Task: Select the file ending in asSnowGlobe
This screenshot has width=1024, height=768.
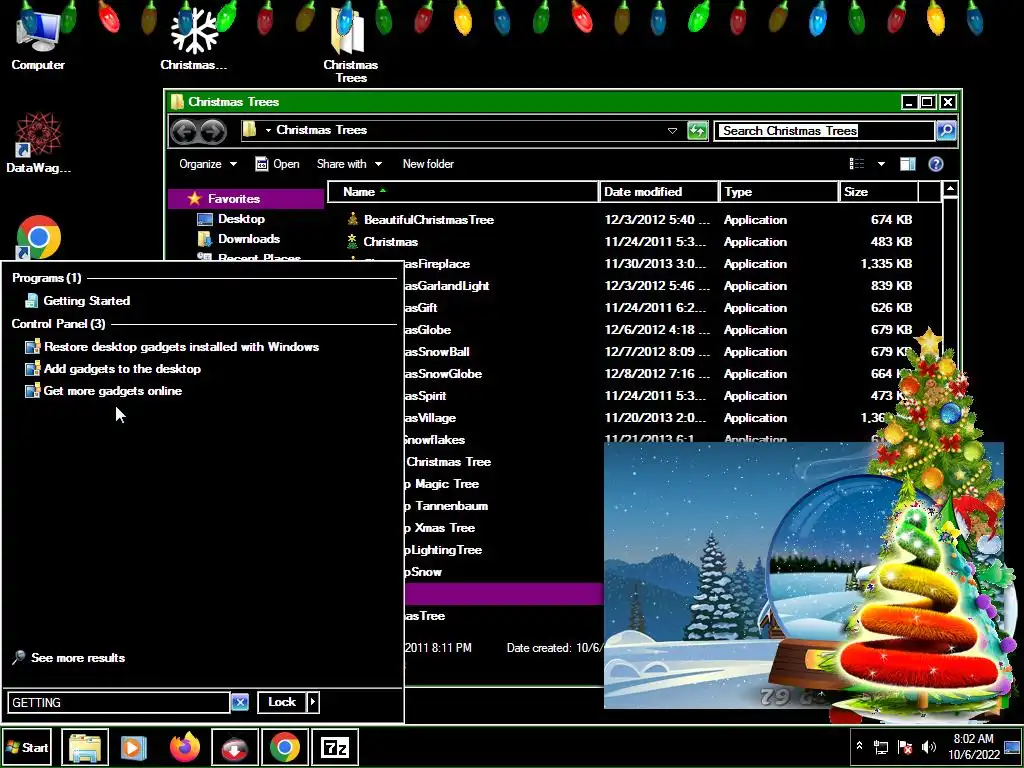Action: point(443,374)
